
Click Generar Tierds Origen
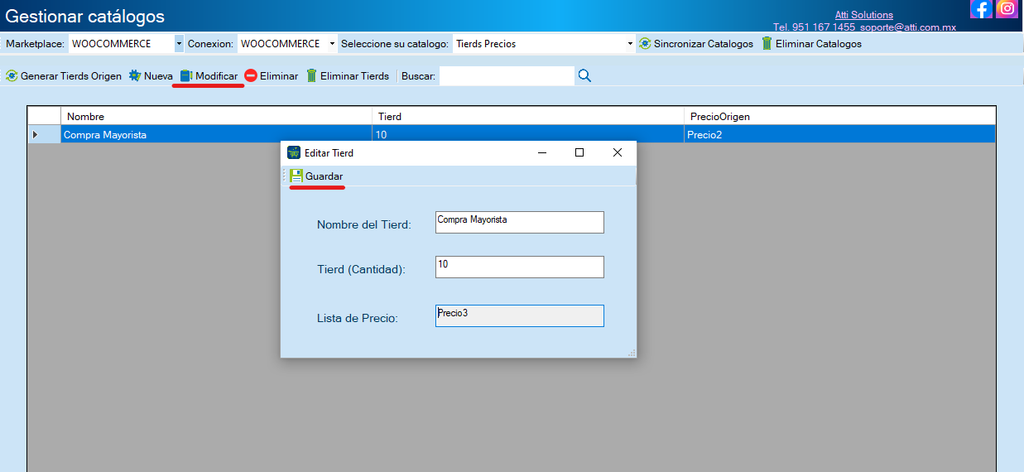[x=63, y=76]
